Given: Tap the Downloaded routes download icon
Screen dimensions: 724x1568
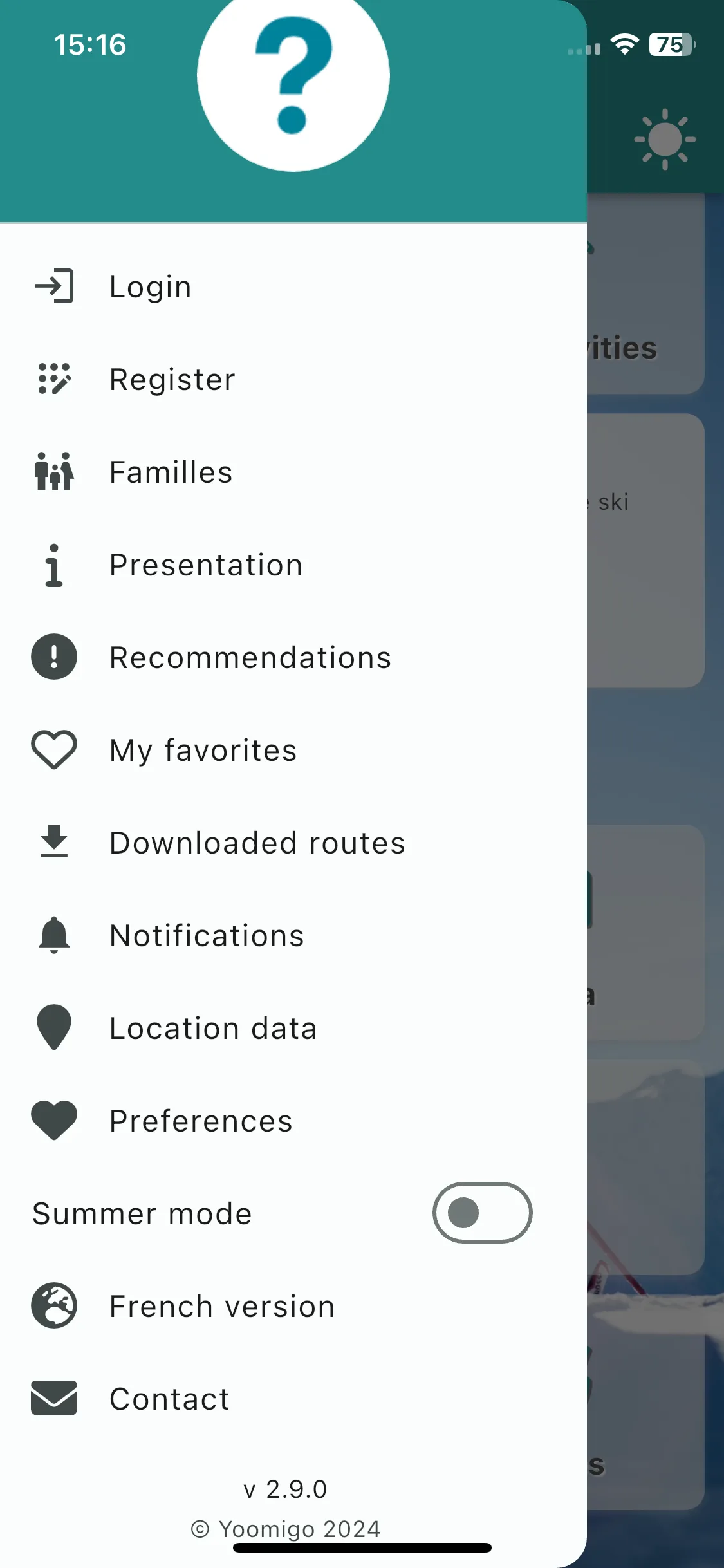Looking at the screenshot, I should (54, 841).
